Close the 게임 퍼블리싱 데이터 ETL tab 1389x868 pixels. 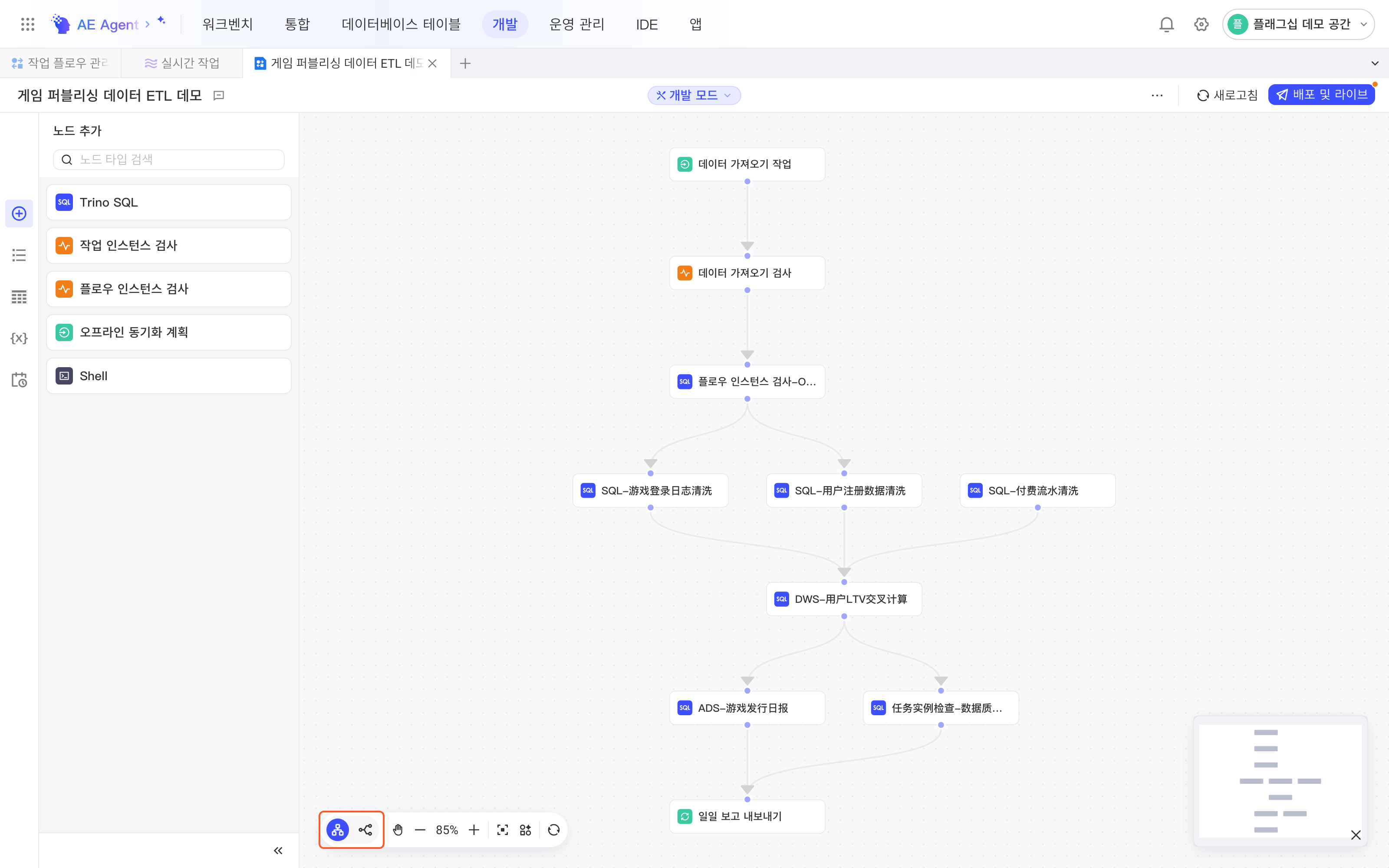pyautogui.click(x=432, y=63)
